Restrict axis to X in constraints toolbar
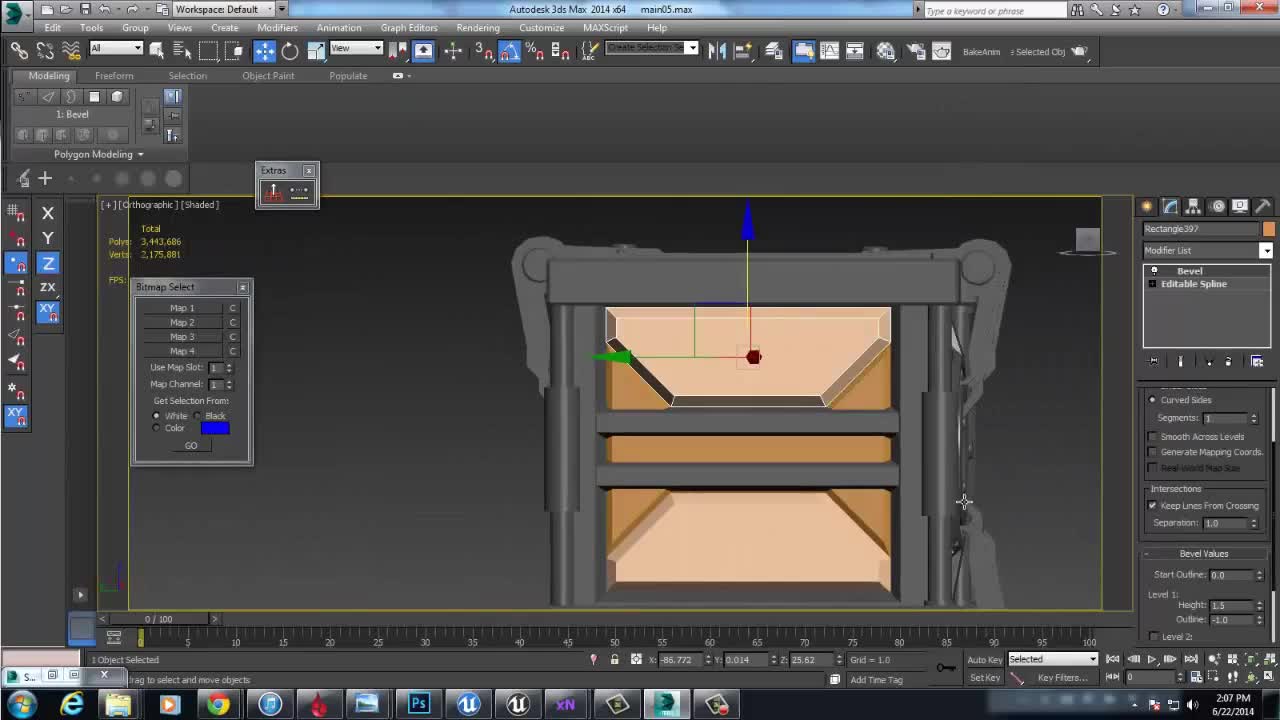Viewport: 1280px width, 720px height. coord(47,213)
